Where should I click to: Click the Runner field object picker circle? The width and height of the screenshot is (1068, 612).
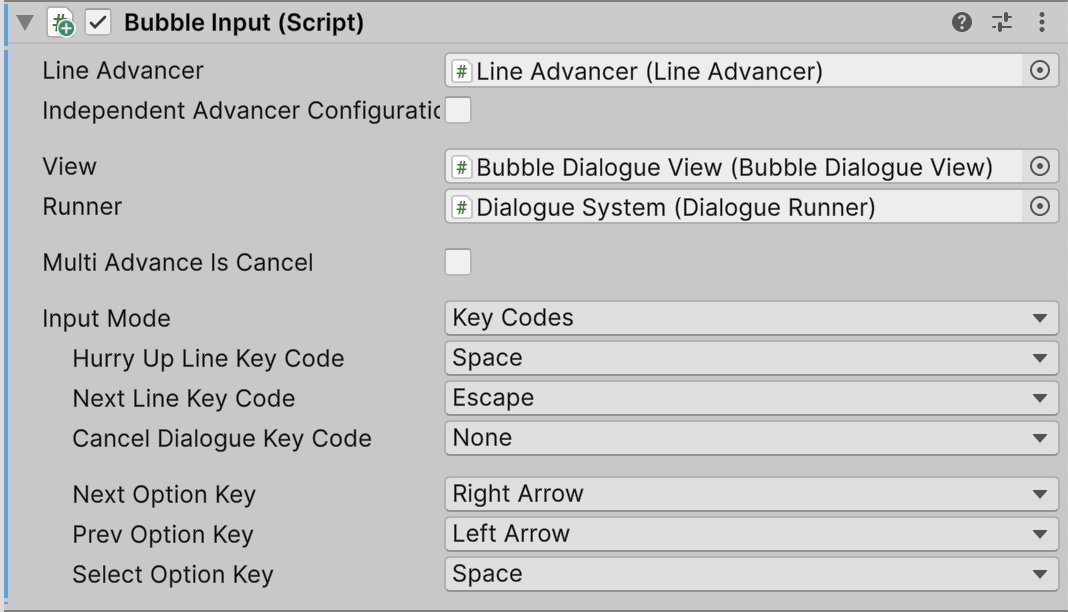1040,207
